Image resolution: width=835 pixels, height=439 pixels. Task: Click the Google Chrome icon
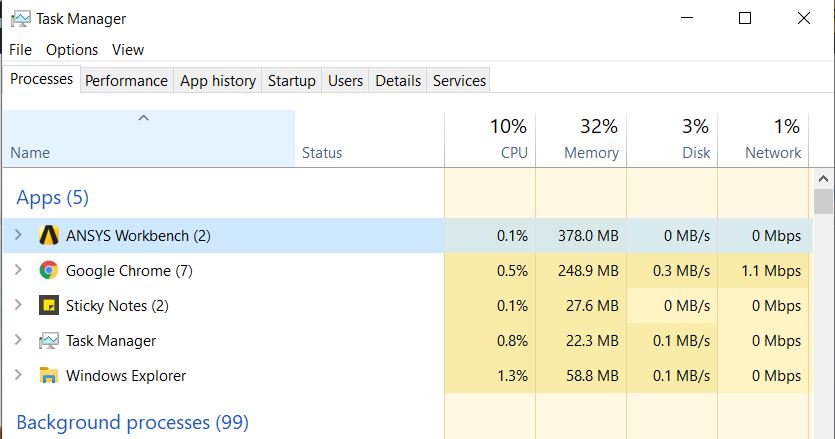[48, 271]
